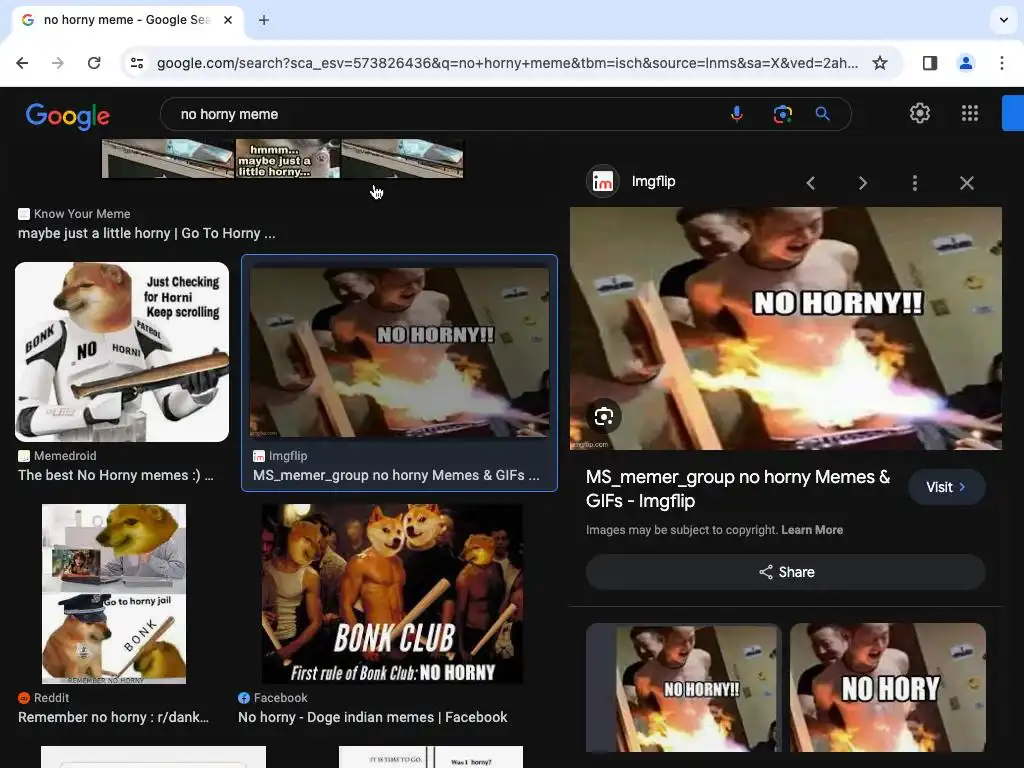This screenshot has width=1024, height=768.
Task: Open Google quick settings gear
Action: point(920,113)
